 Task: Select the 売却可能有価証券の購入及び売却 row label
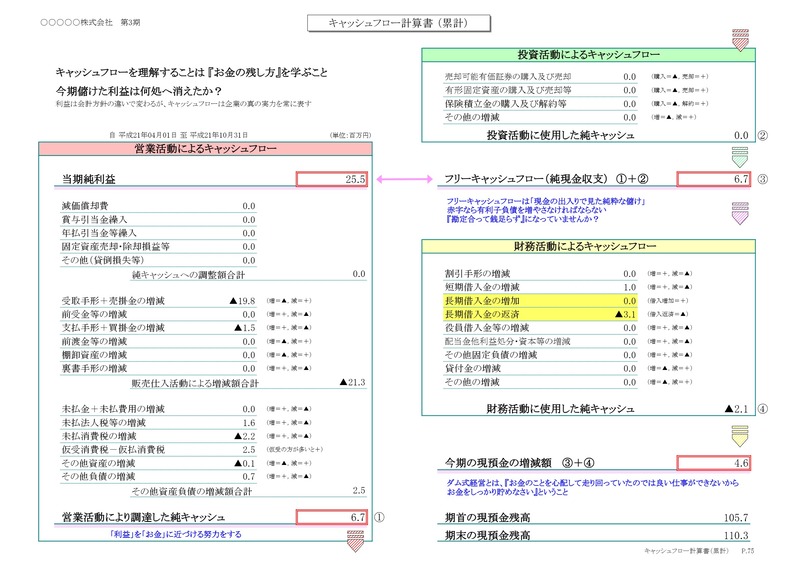tap(508, 76)
